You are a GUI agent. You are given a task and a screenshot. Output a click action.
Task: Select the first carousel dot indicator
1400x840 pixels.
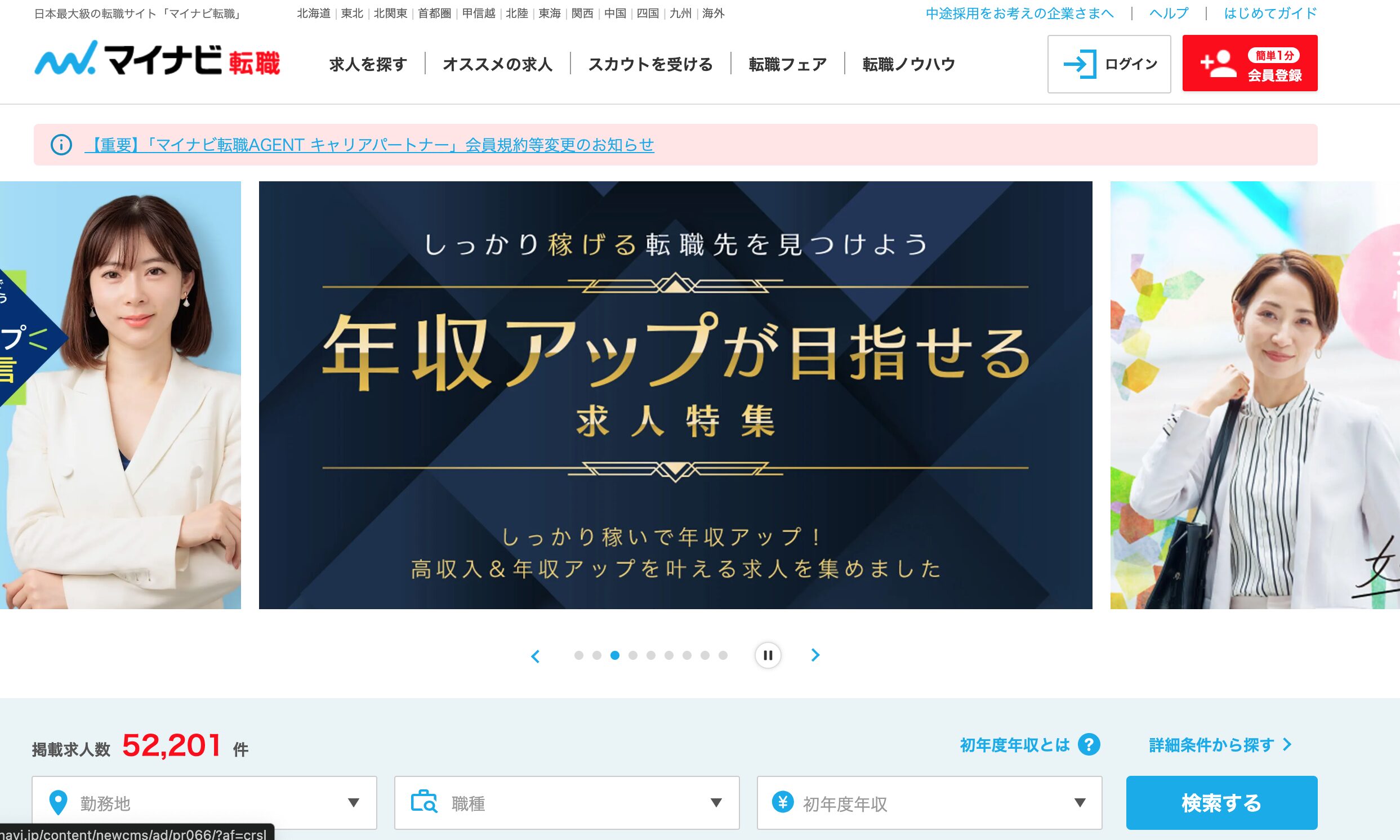coord(578,655)
